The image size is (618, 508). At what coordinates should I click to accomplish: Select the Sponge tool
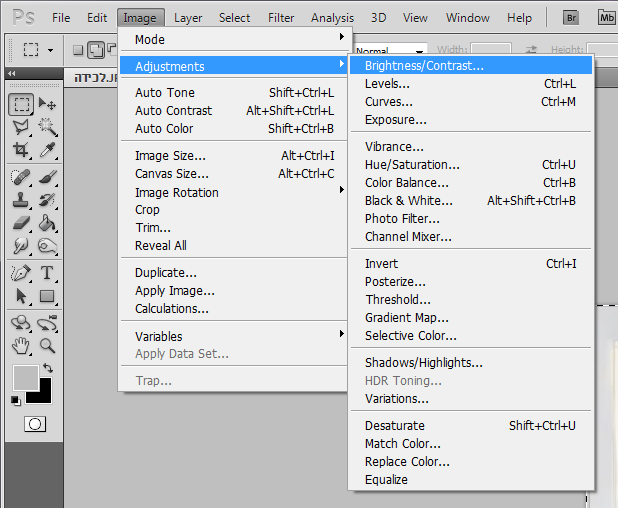pos(47,246)
